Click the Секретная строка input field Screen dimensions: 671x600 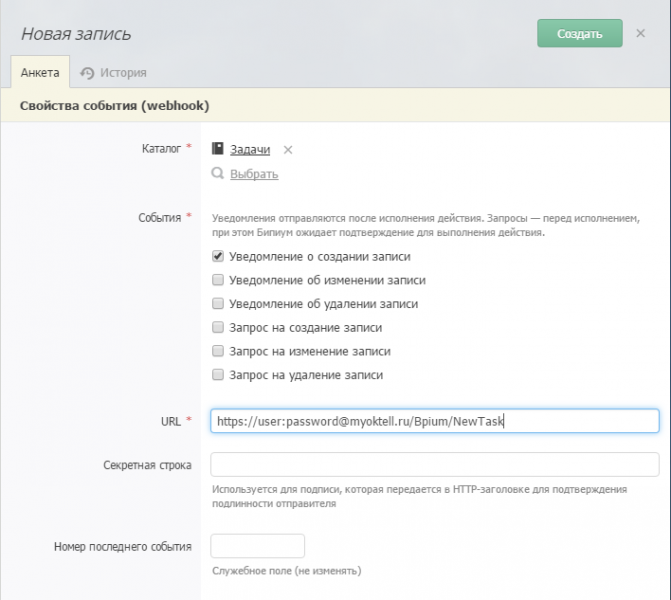pos(434,464)
